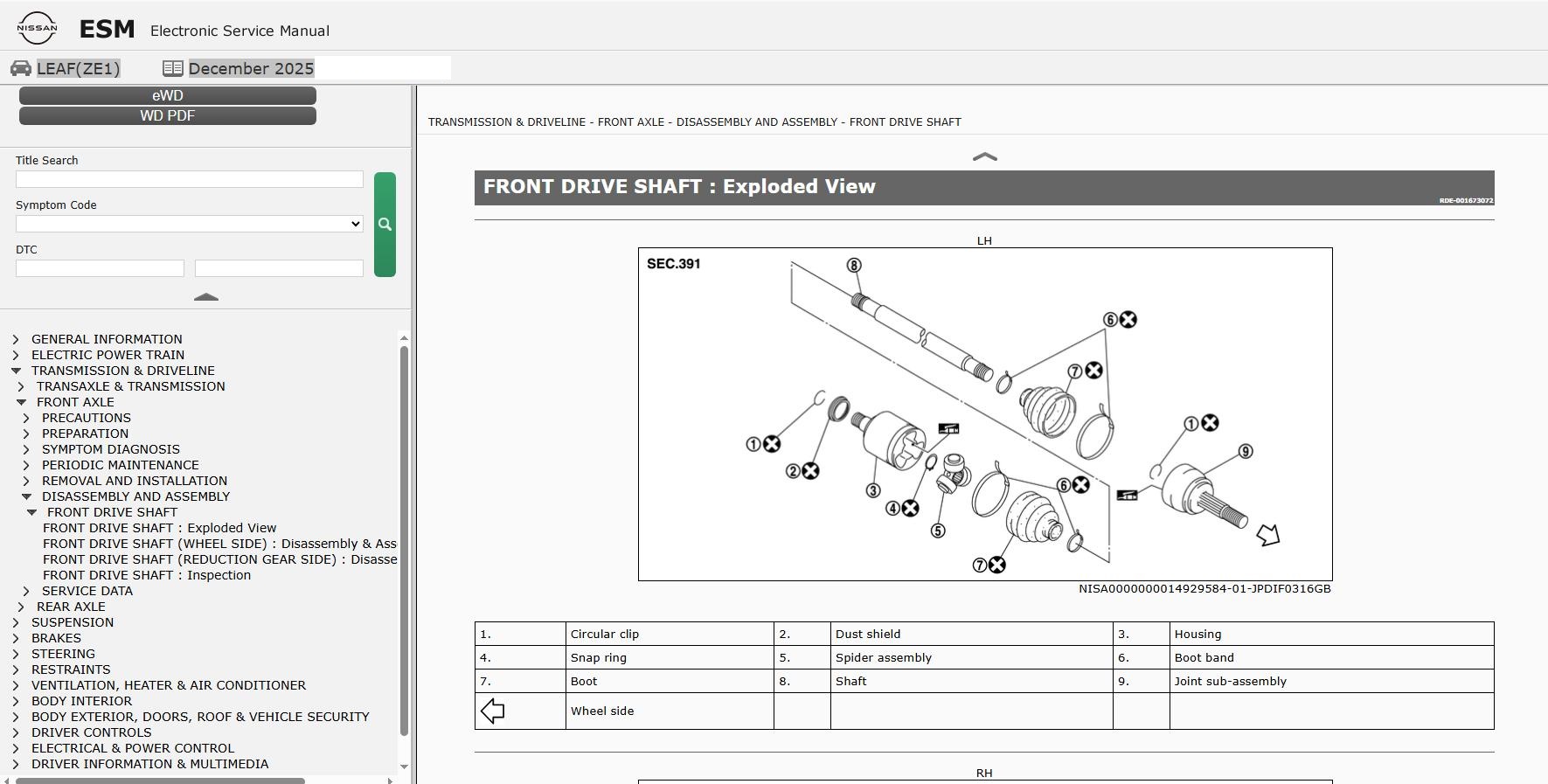The image size is (1548, 784).
Task: Expand the ELECTRIC POWER TRAIN node
Action: tap(16, 355)
